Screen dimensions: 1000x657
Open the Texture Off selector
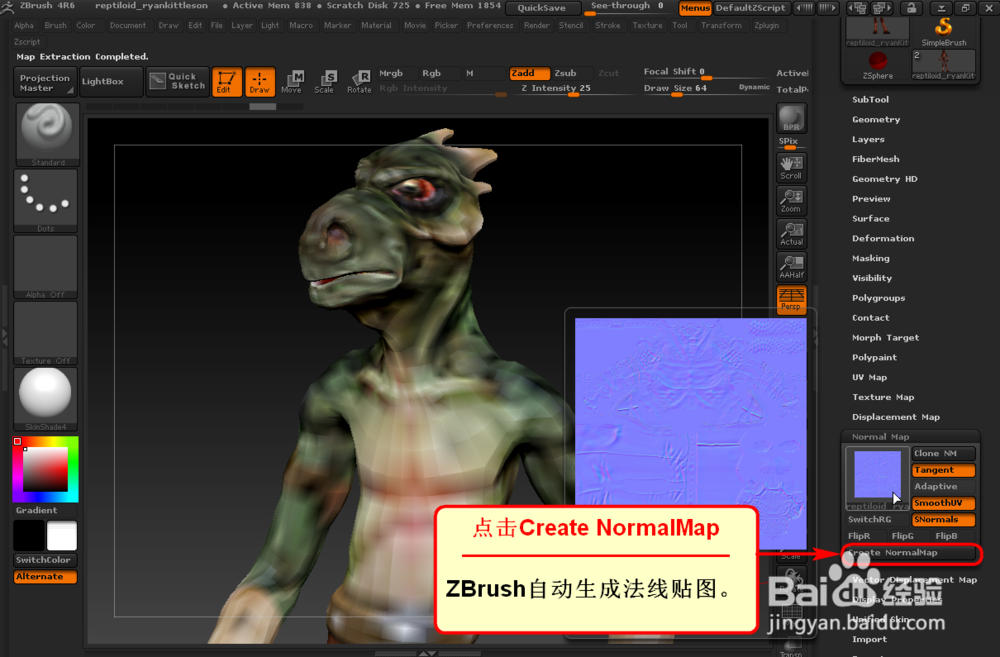point(45,333)
